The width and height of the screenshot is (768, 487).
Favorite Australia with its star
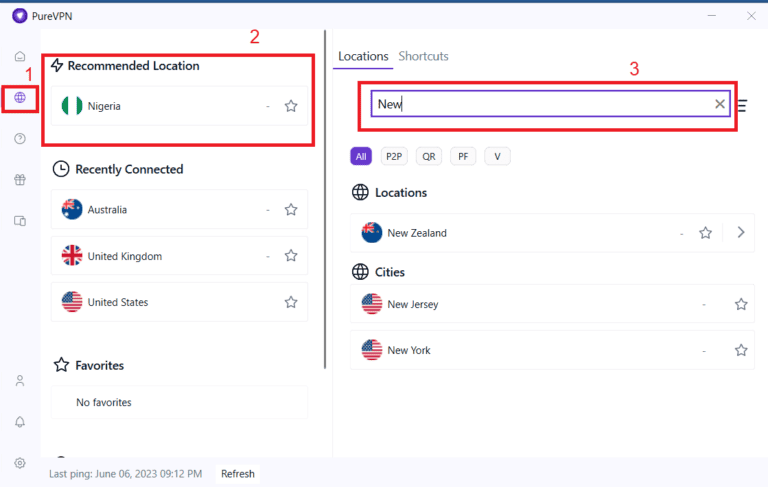pyautogui.click(x=291, y=210)
